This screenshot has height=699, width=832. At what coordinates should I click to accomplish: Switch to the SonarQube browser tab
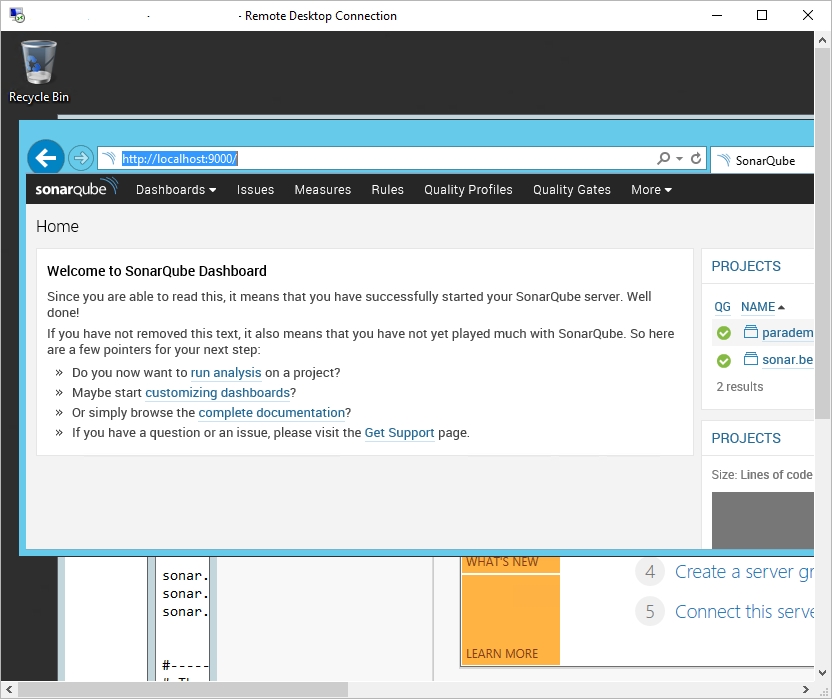point(762,160)
